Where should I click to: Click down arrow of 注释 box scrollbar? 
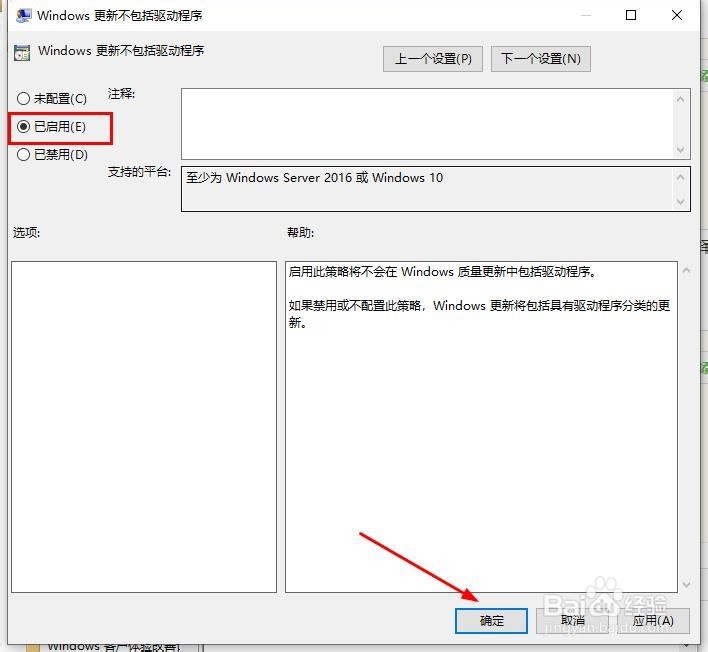681,149
